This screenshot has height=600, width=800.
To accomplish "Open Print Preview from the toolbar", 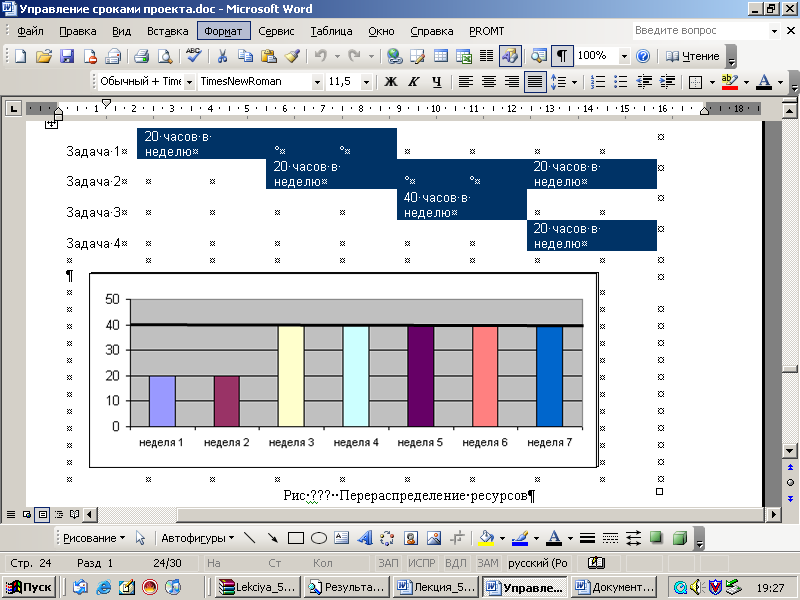I will [x=165, y=56].
